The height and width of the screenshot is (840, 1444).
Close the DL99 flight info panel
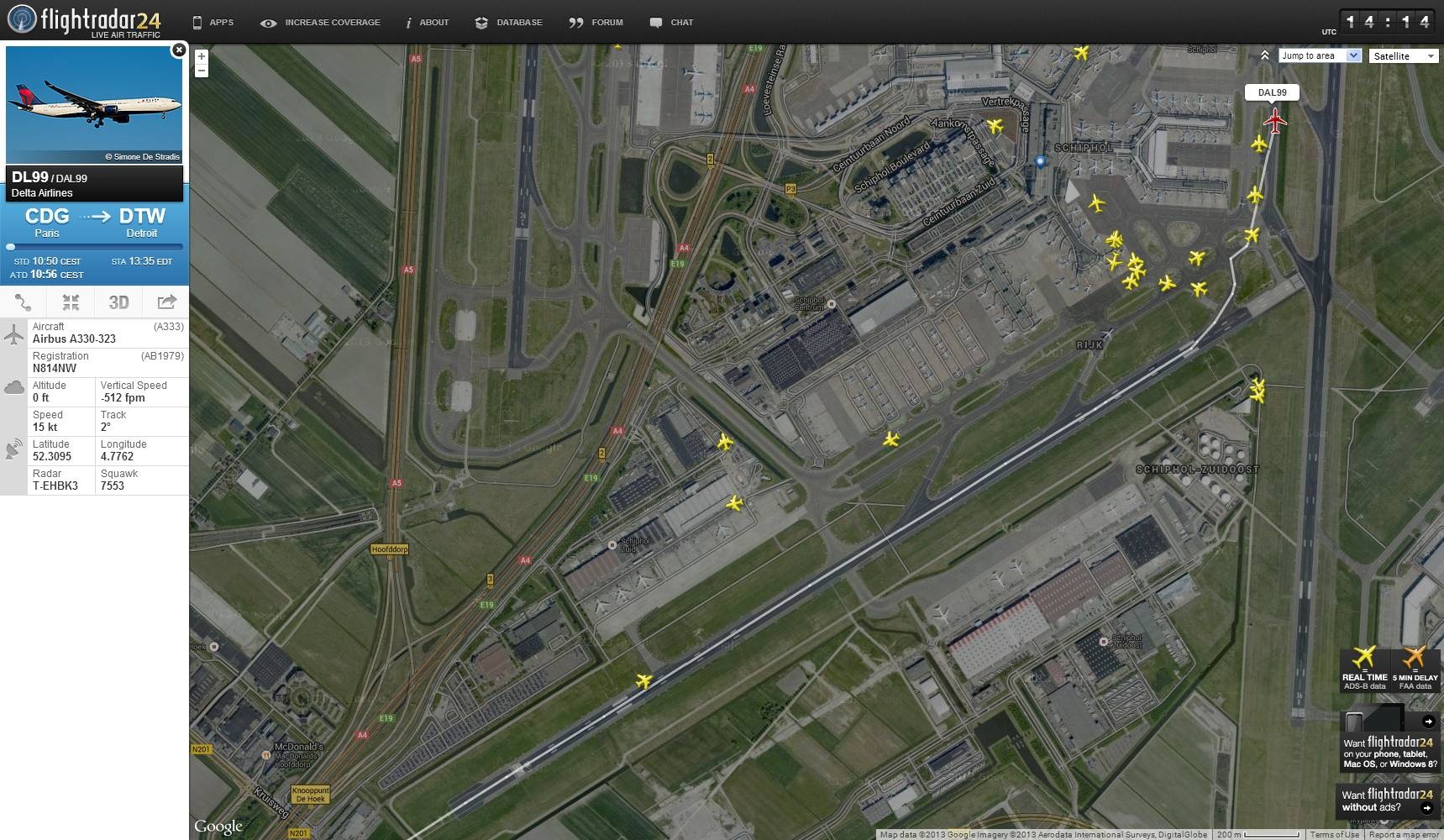[179, 50]
